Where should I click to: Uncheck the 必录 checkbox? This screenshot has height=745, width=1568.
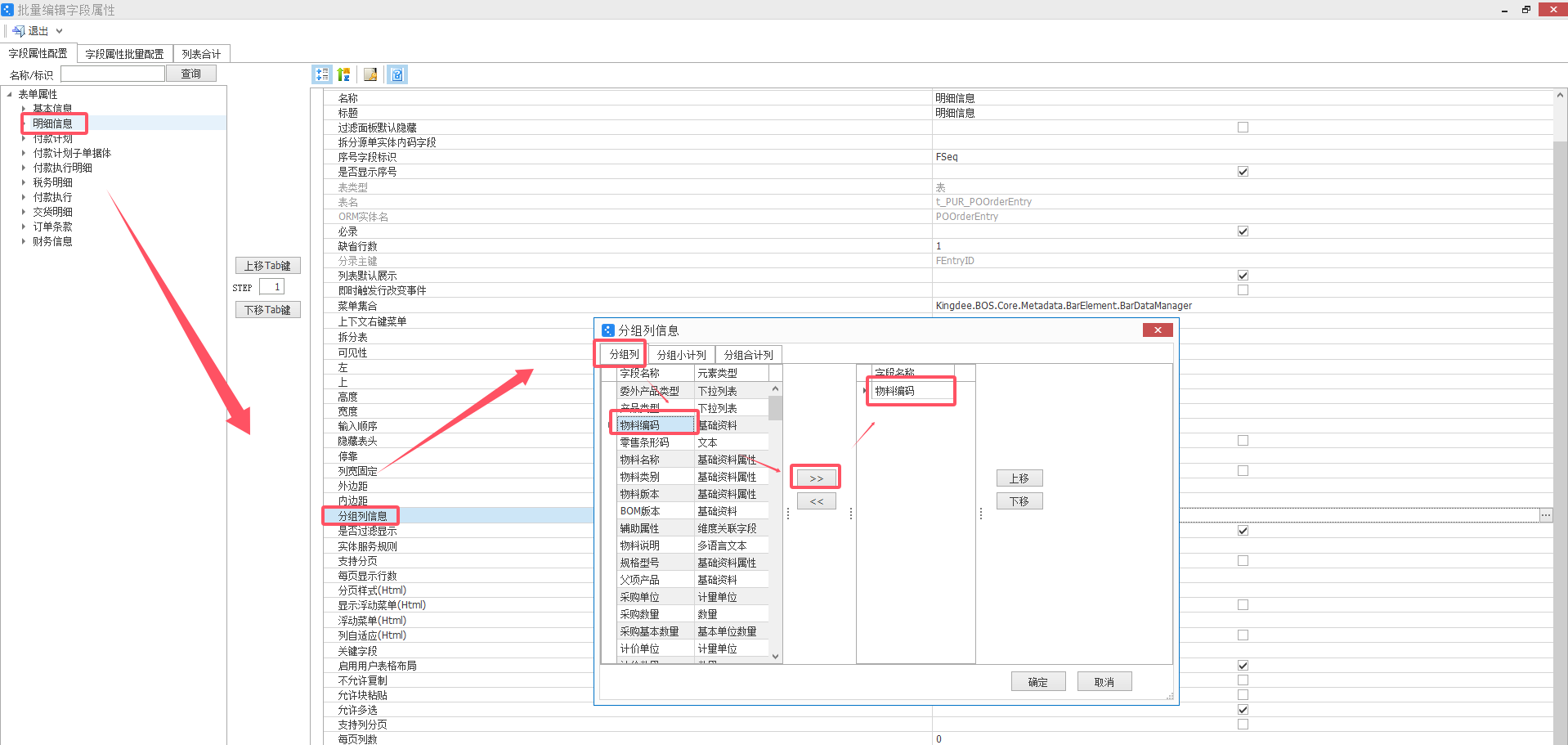pyautogui.click(x=1243, y=231)
